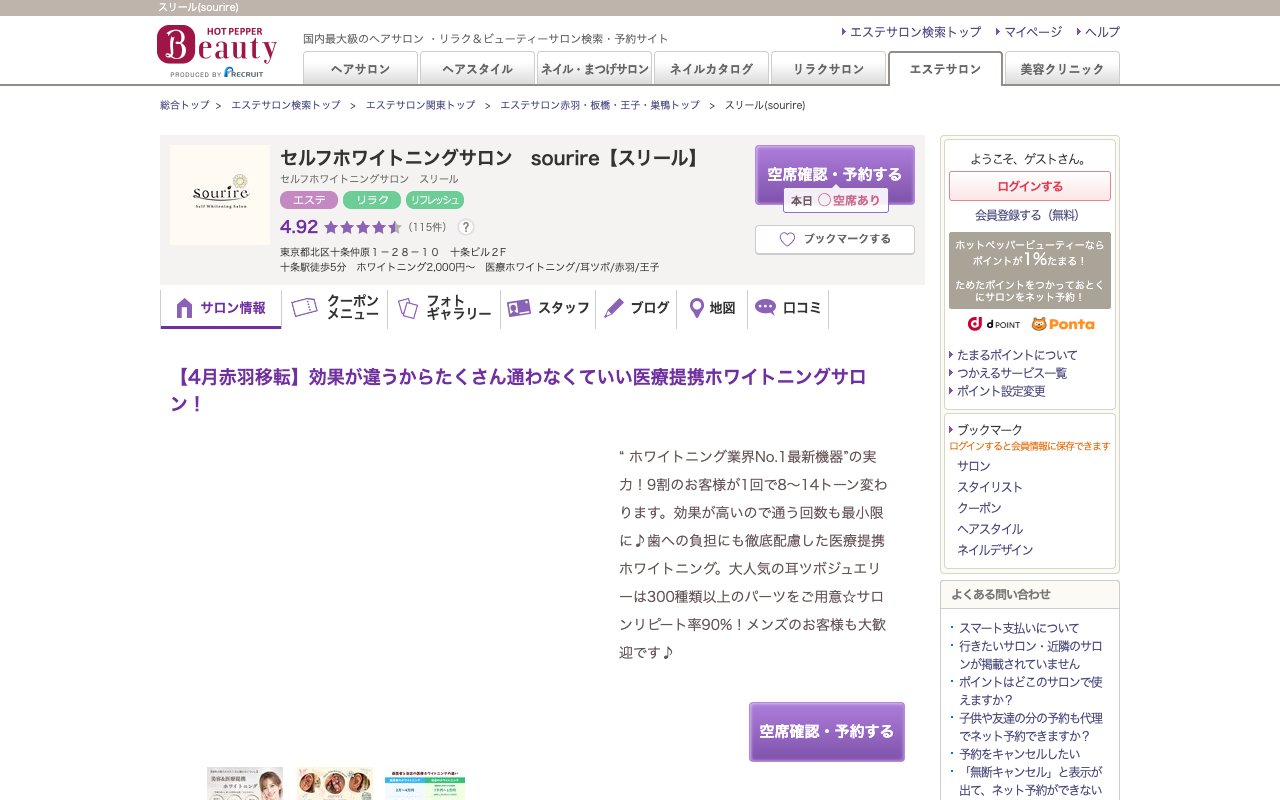Click the 空席確認・予約する purple button
Screen dimensions: 1280x800
tap(835, 174)
